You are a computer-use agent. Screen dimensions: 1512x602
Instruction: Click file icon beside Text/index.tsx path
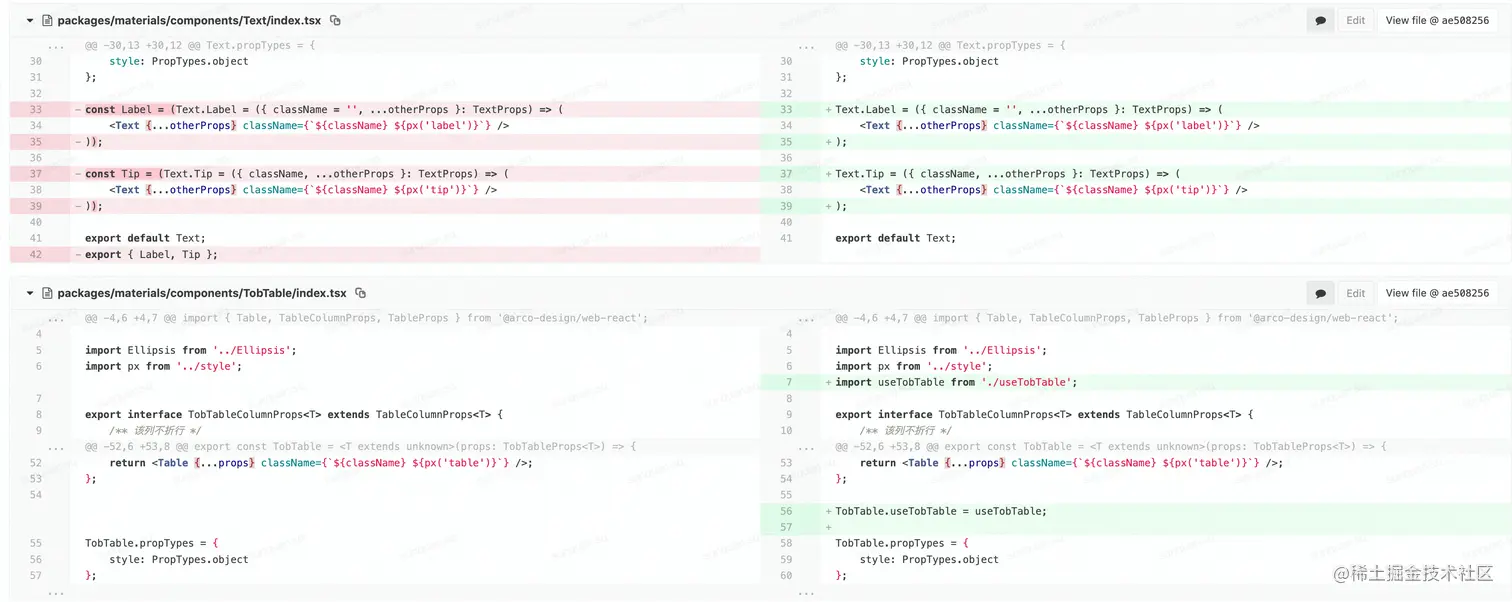(47, 20)
